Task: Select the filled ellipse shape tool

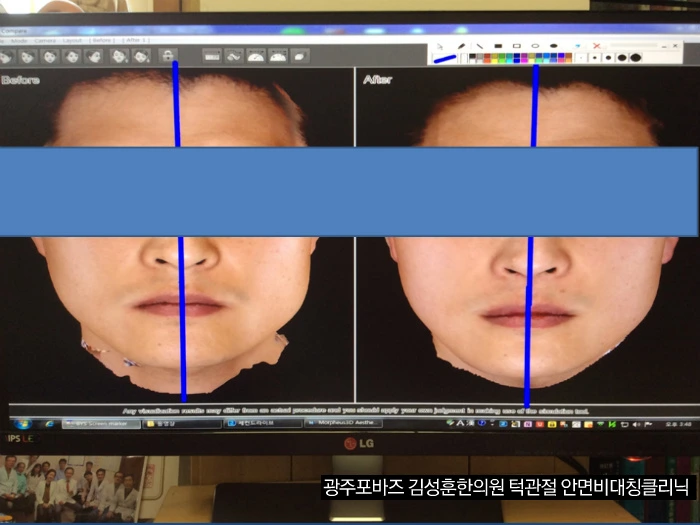Action: [x=554, y=46]
